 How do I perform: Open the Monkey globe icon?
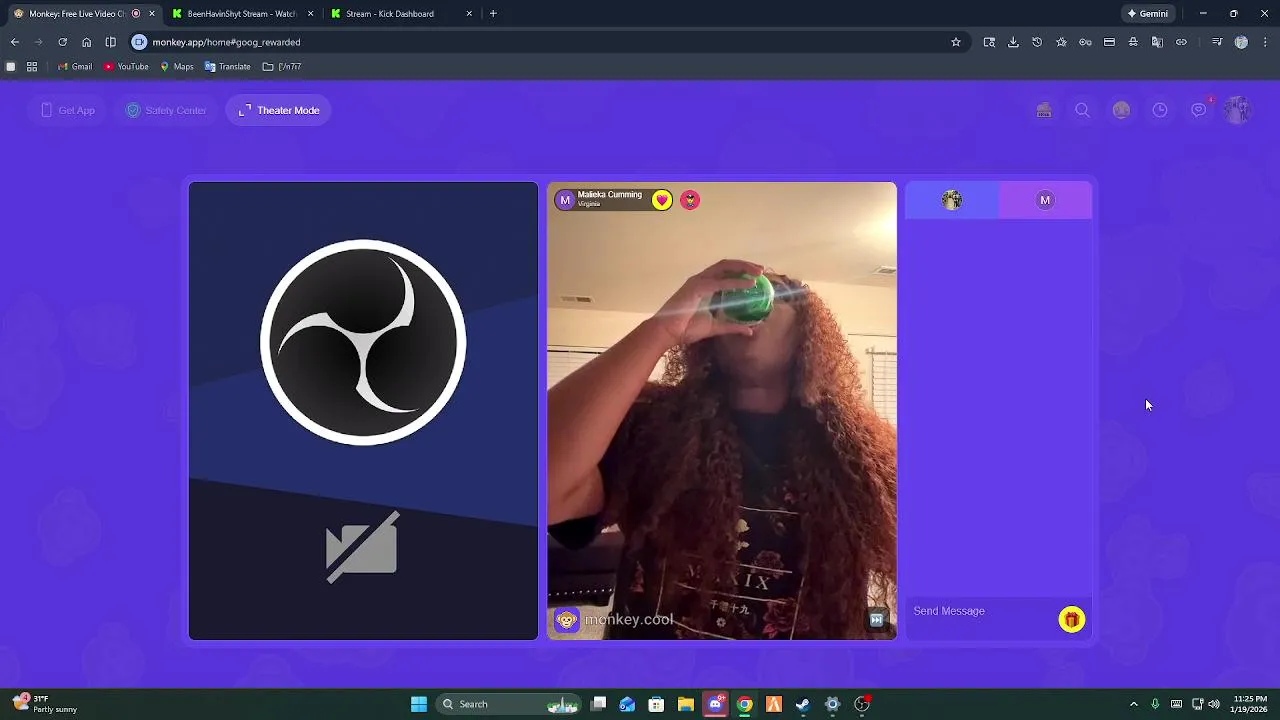1121,110
